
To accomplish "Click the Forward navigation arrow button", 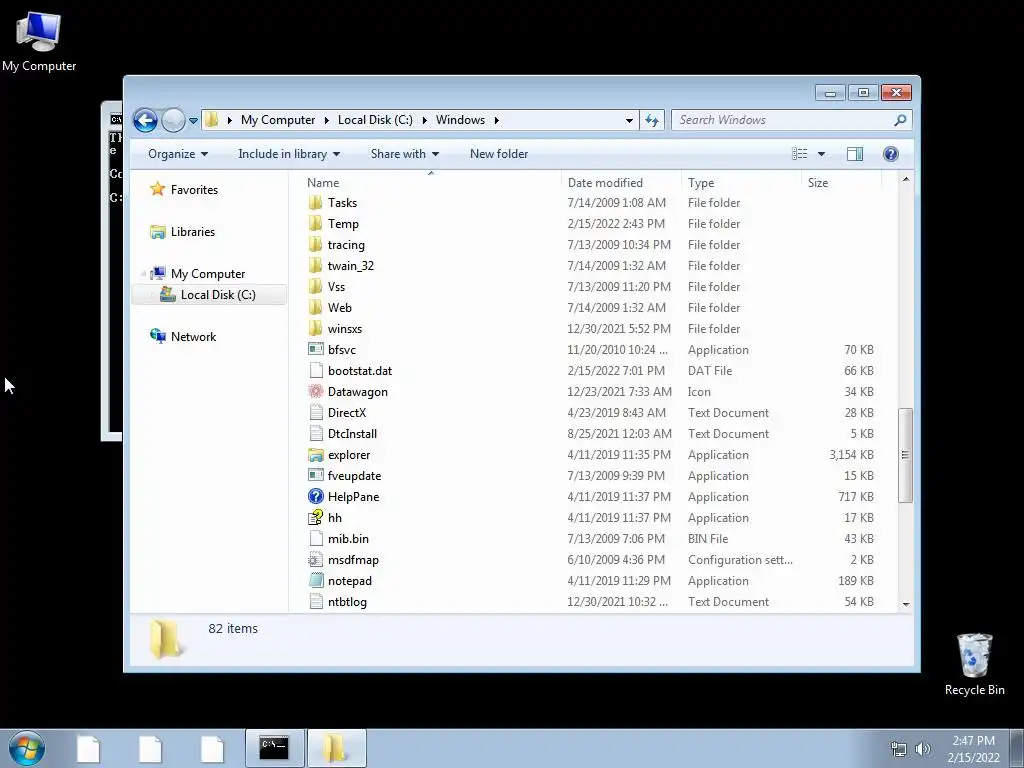I will [x=173, y=120].
